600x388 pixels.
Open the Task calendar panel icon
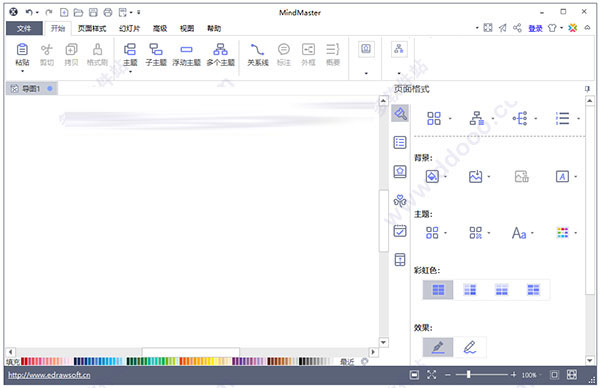pos(400,230)
